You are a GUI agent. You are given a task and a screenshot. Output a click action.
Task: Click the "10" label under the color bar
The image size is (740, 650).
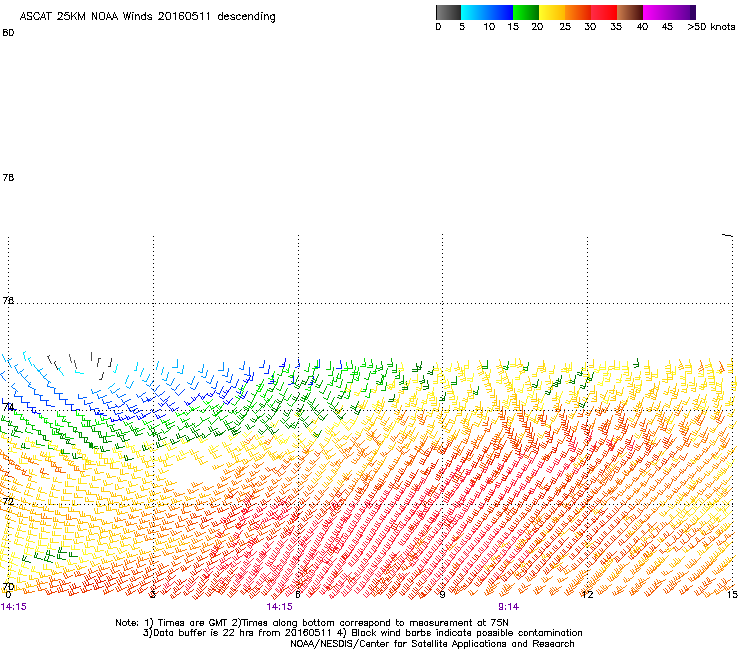(489, 27)
